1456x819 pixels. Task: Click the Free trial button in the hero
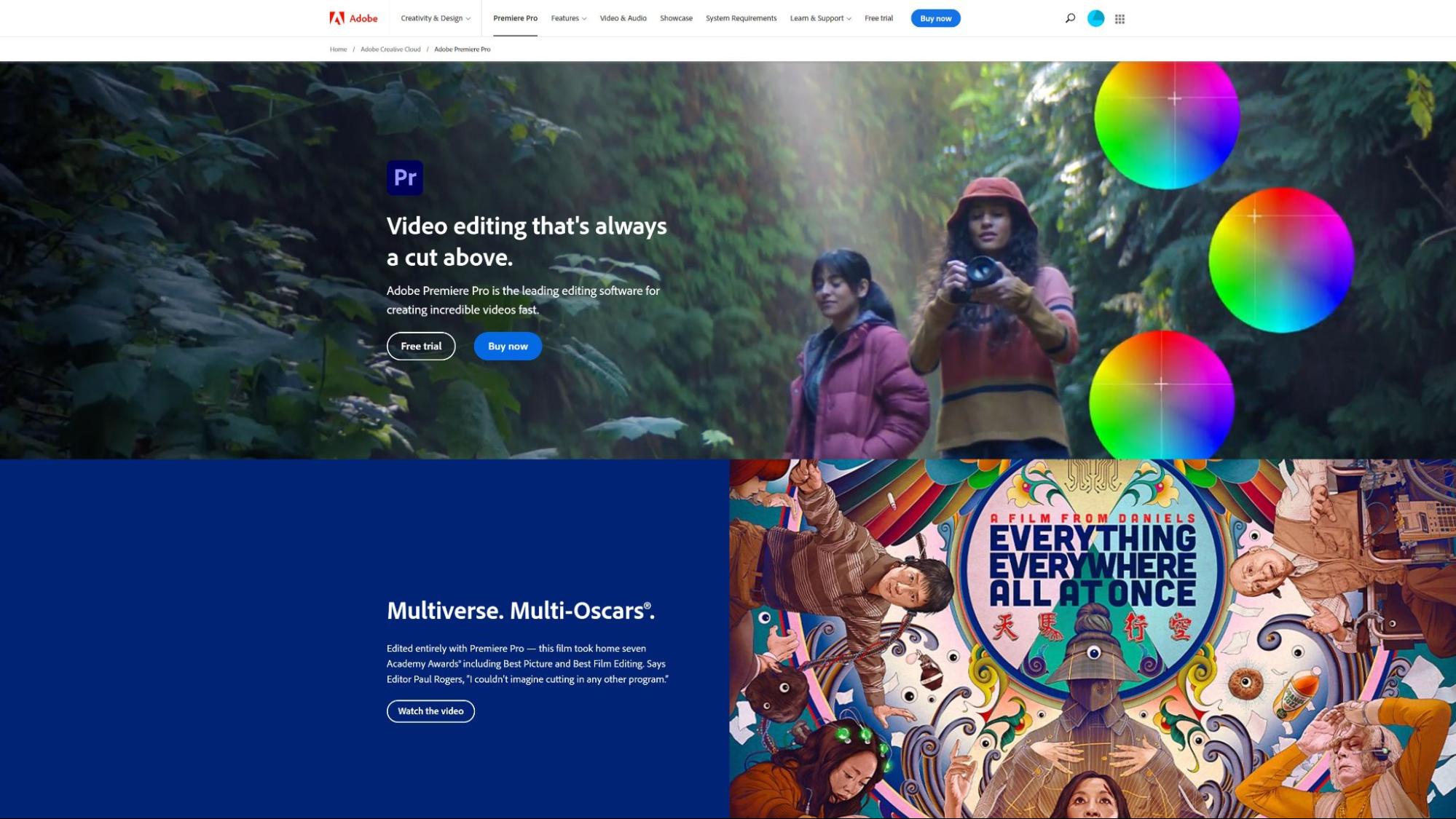click(421, 346)
